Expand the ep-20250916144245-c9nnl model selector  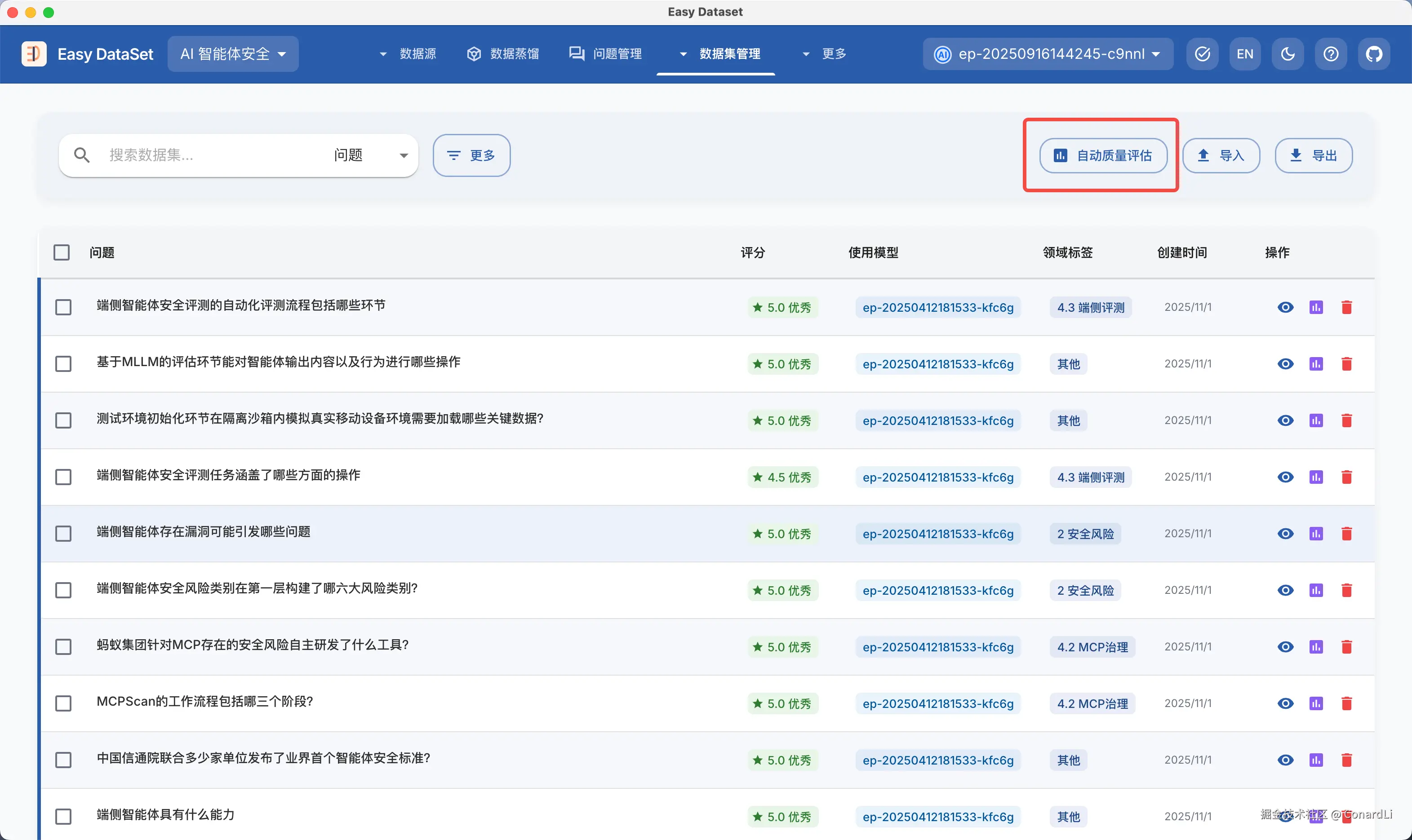1048,54
